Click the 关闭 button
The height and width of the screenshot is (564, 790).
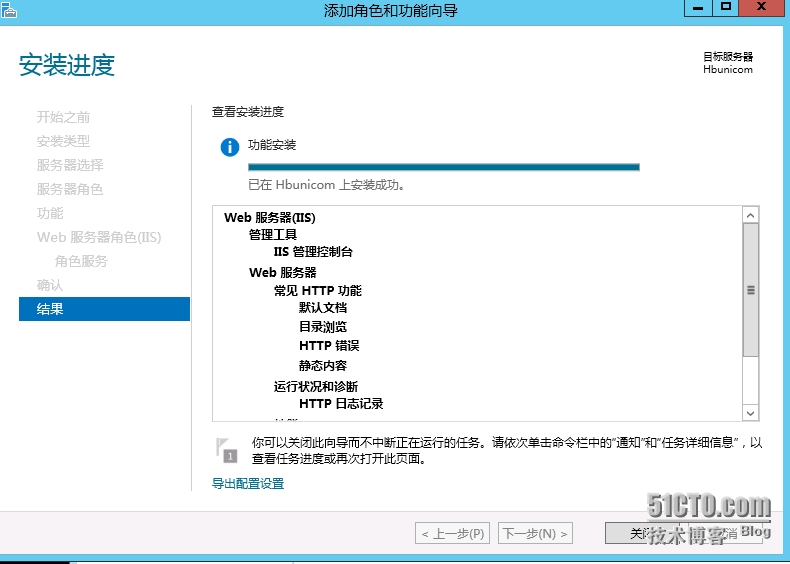642,533
